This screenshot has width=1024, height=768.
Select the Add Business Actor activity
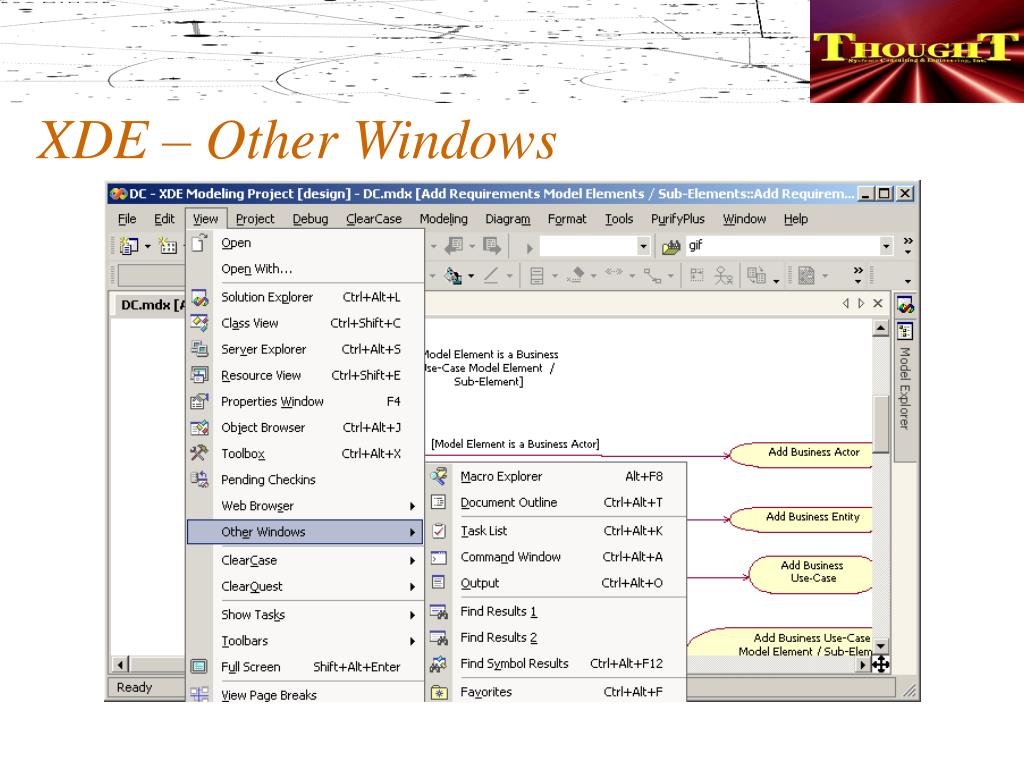pyautogui.click(x=801, y=455)
